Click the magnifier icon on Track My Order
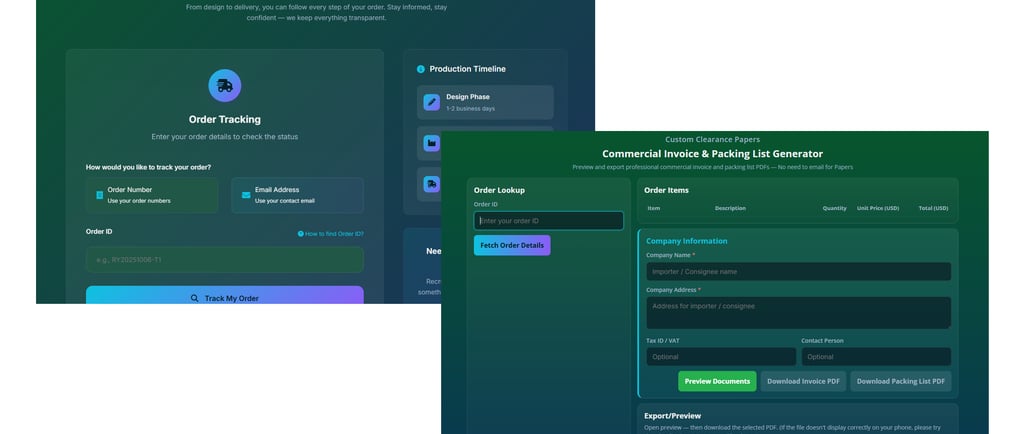Image resolution: width=1024 pixels, height=434 pixels. click(x=195, y=298)
